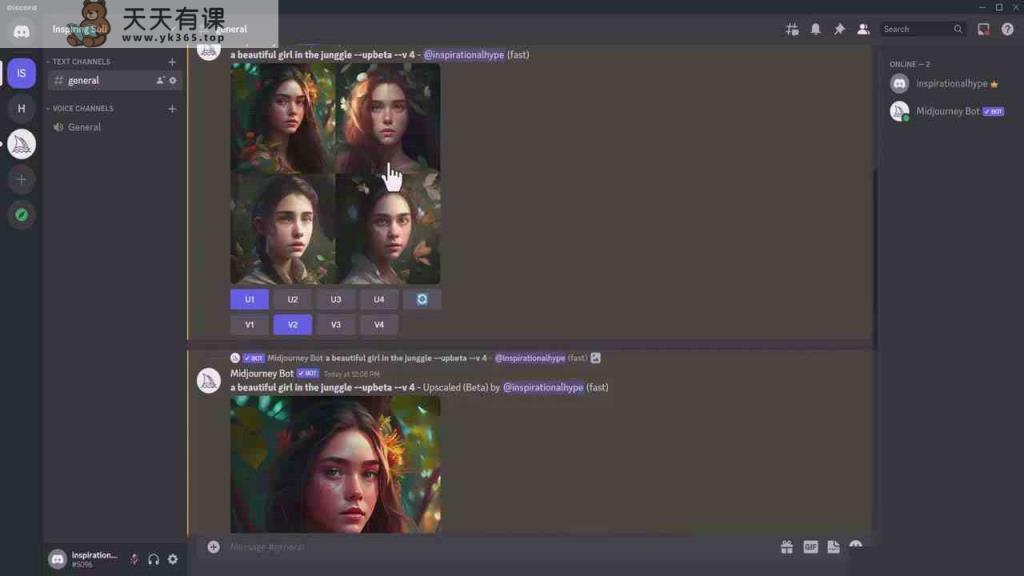The height and width of the screenshot is (576, 1024).
Task: Toggle the member list icon
Action: pyautogui.click(x=863, y=29)
